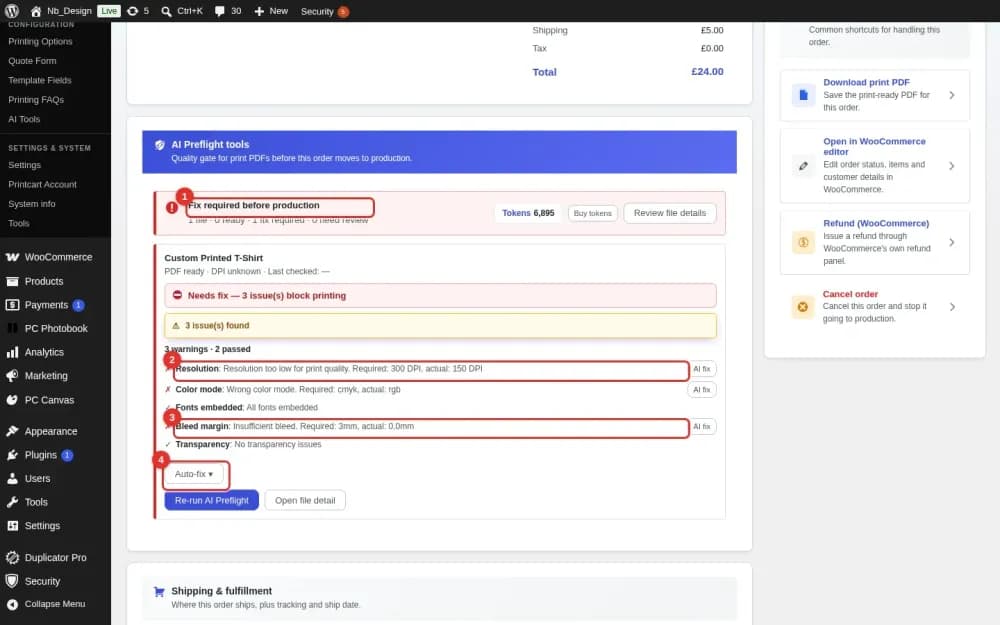1000x625 pixels.
Task: Click the Cancel order chevron
Action: click(x=952, y=307)
